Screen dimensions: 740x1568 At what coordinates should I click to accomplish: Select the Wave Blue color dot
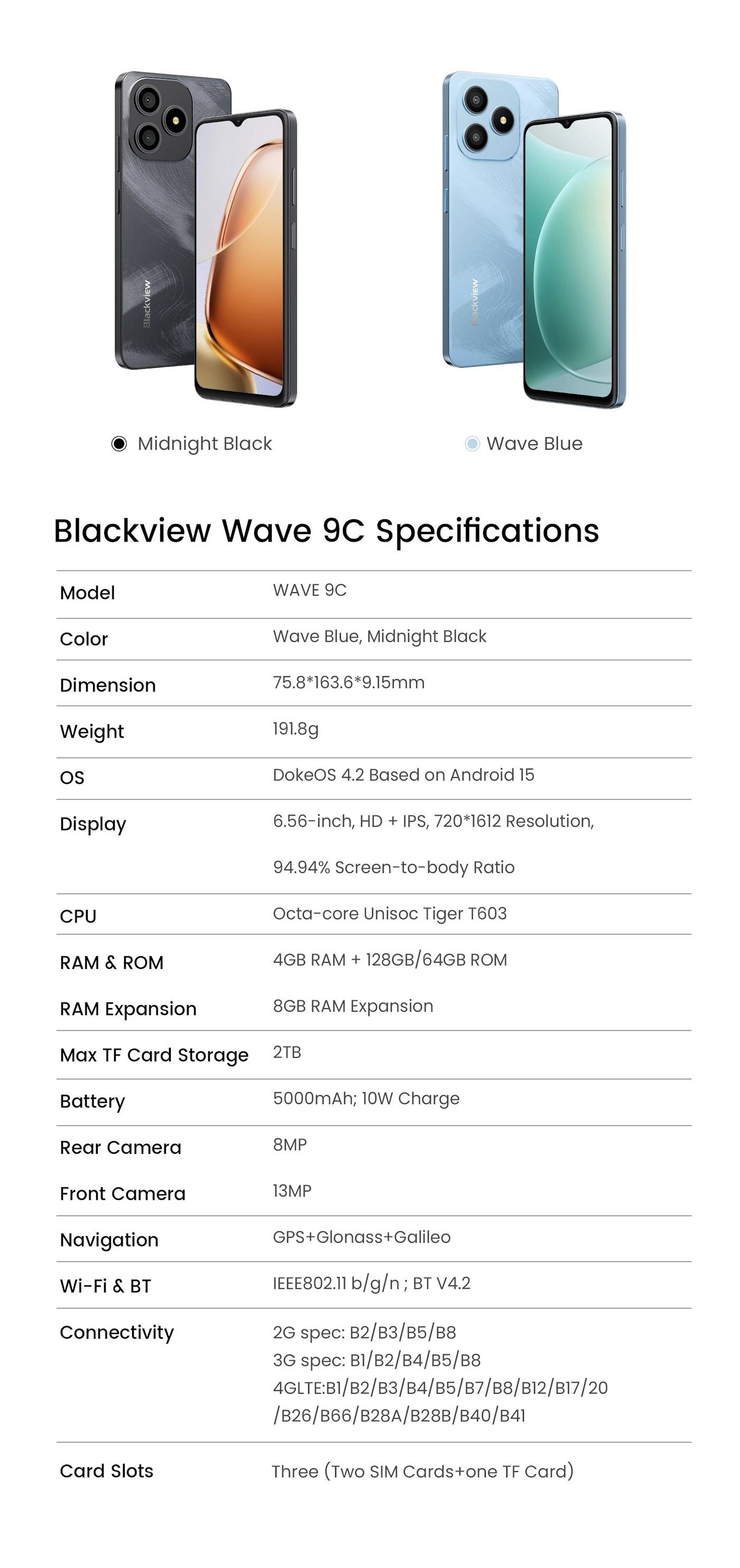pos(472,444)
